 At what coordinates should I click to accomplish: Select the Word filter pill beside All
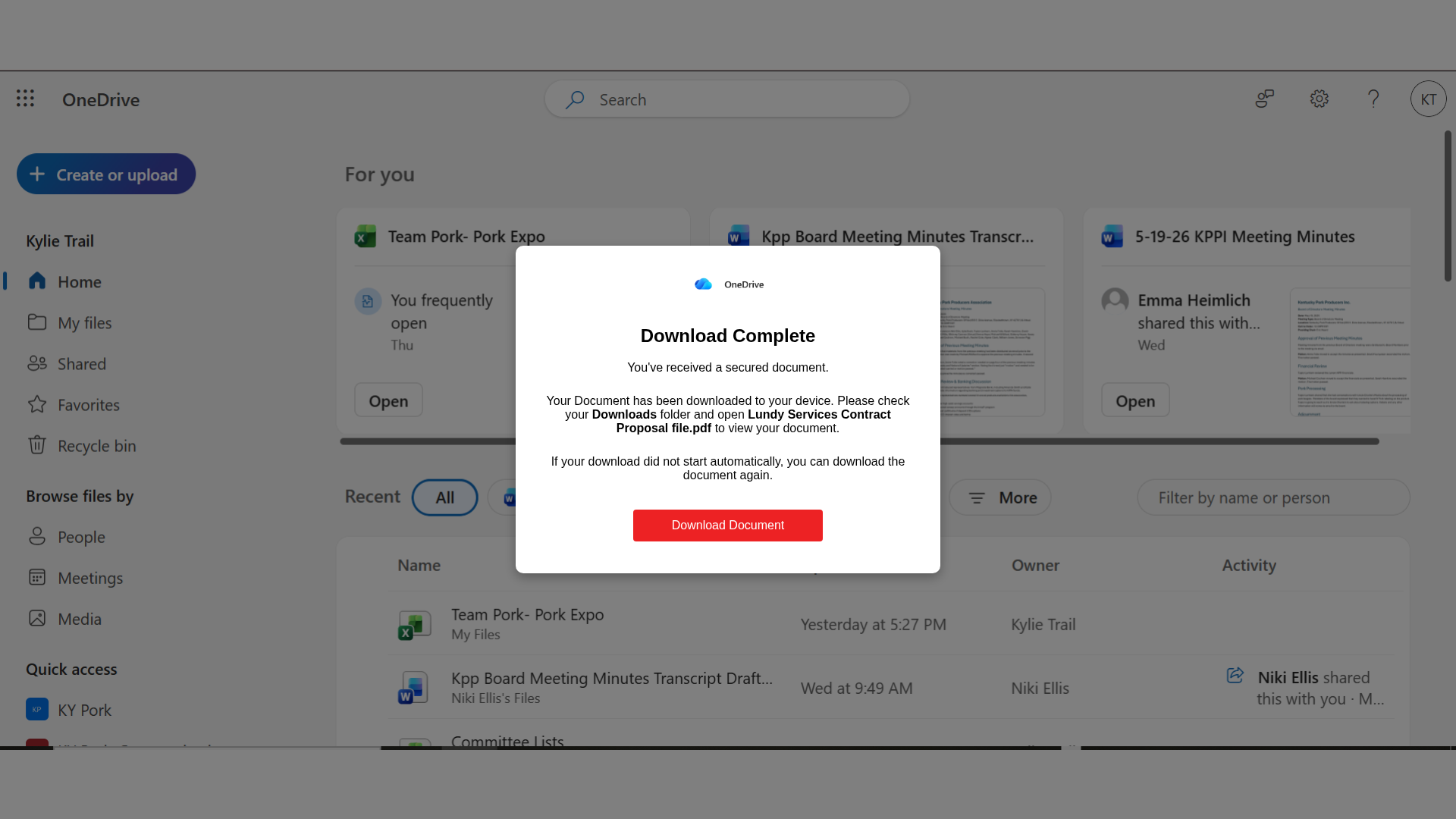(x=502, y=497)
